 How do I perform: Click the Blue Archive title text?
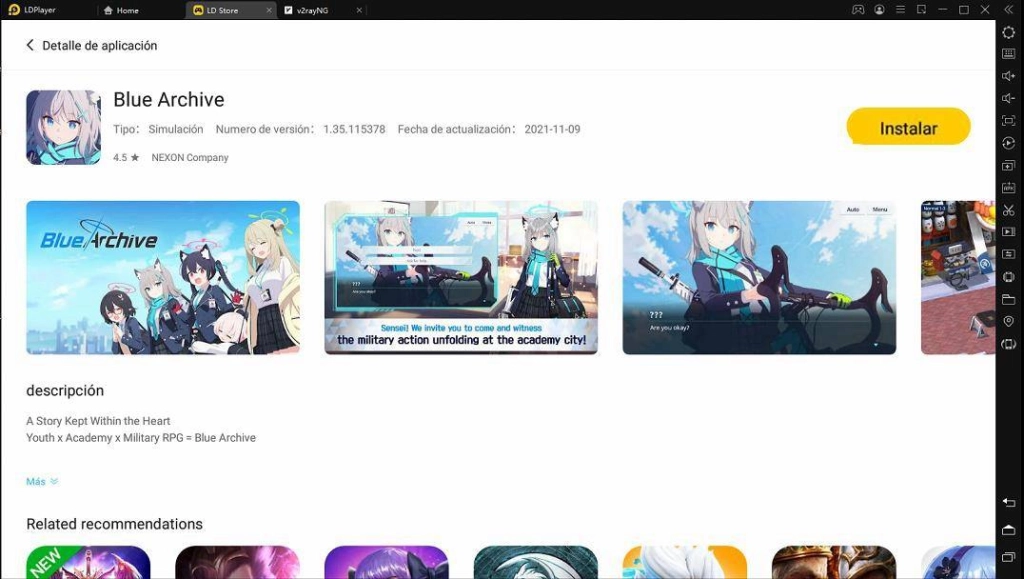[168, 99]
